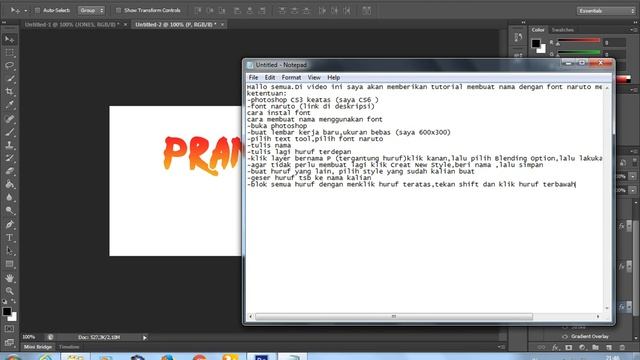The image size is (640, 360).
Task: Select the Rectangle shape tool
Action: (x=10, y=264)
